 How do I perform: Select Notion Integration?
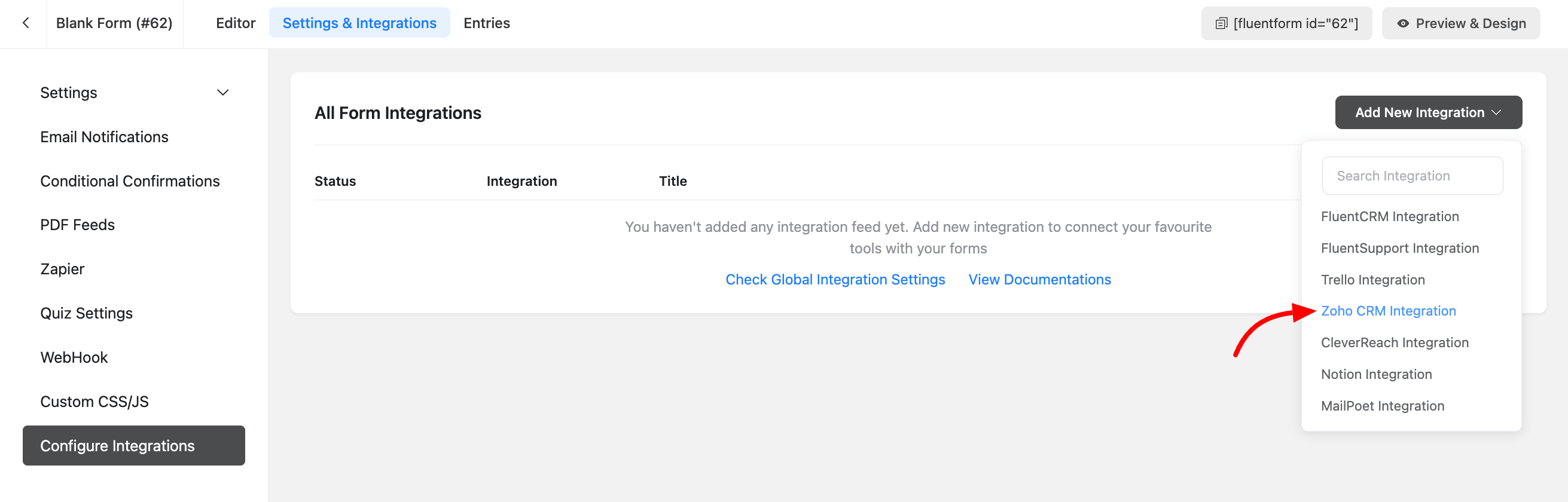pos(1375,374)
